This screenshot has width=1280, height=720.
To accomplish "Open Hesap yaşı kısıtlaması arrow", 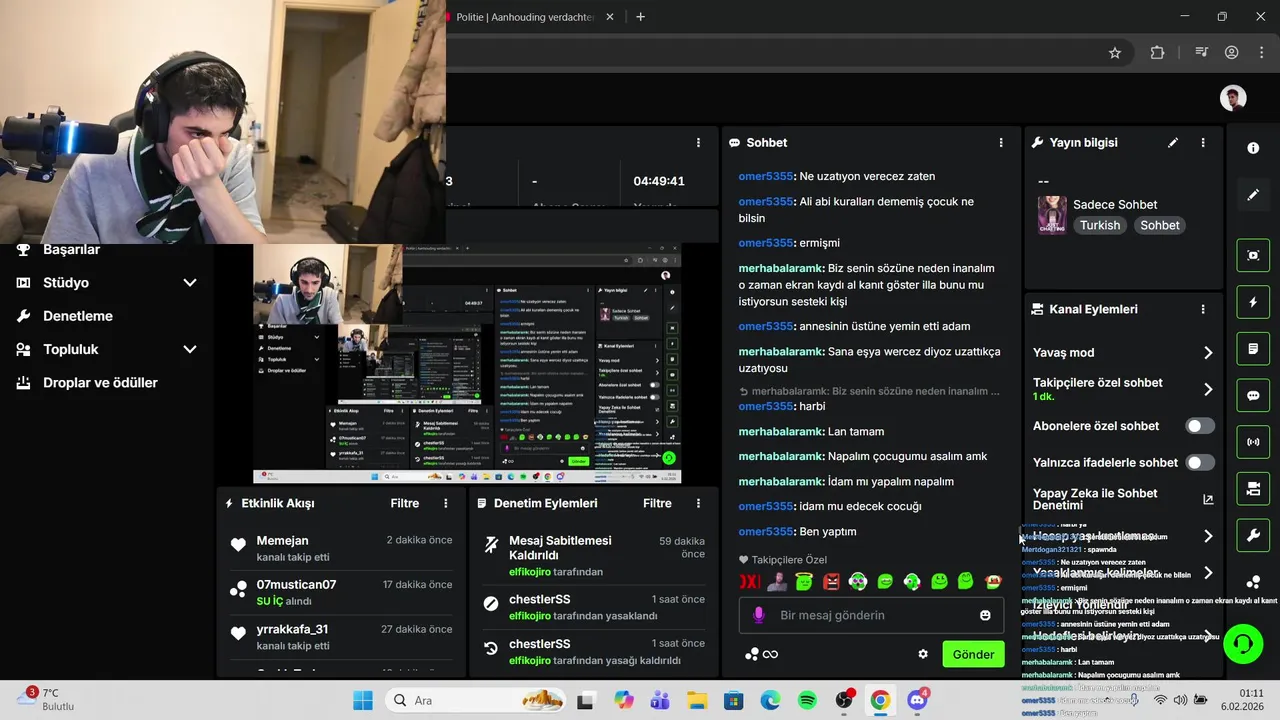I will [x=1208, y=536].
